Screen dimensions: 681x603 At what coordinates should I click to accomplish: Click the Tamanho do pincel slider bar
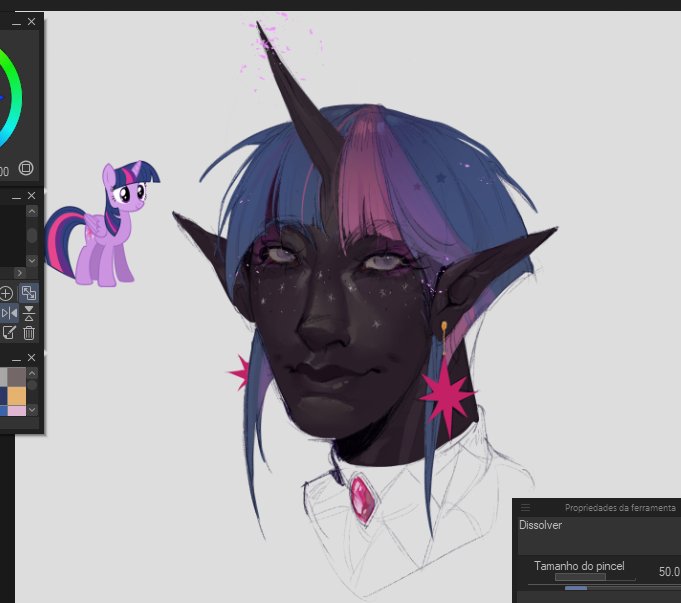[x=580, y=577]
